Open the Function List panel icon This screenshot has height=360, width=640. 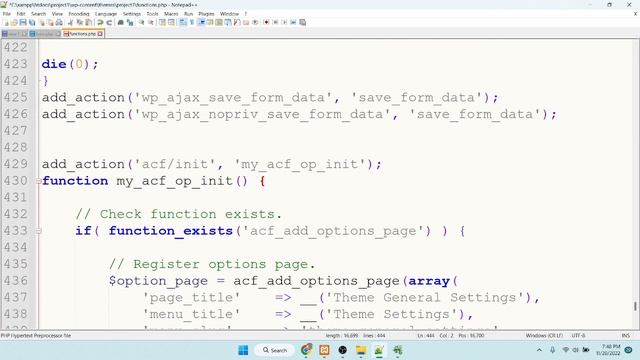[x=237, y=22]
